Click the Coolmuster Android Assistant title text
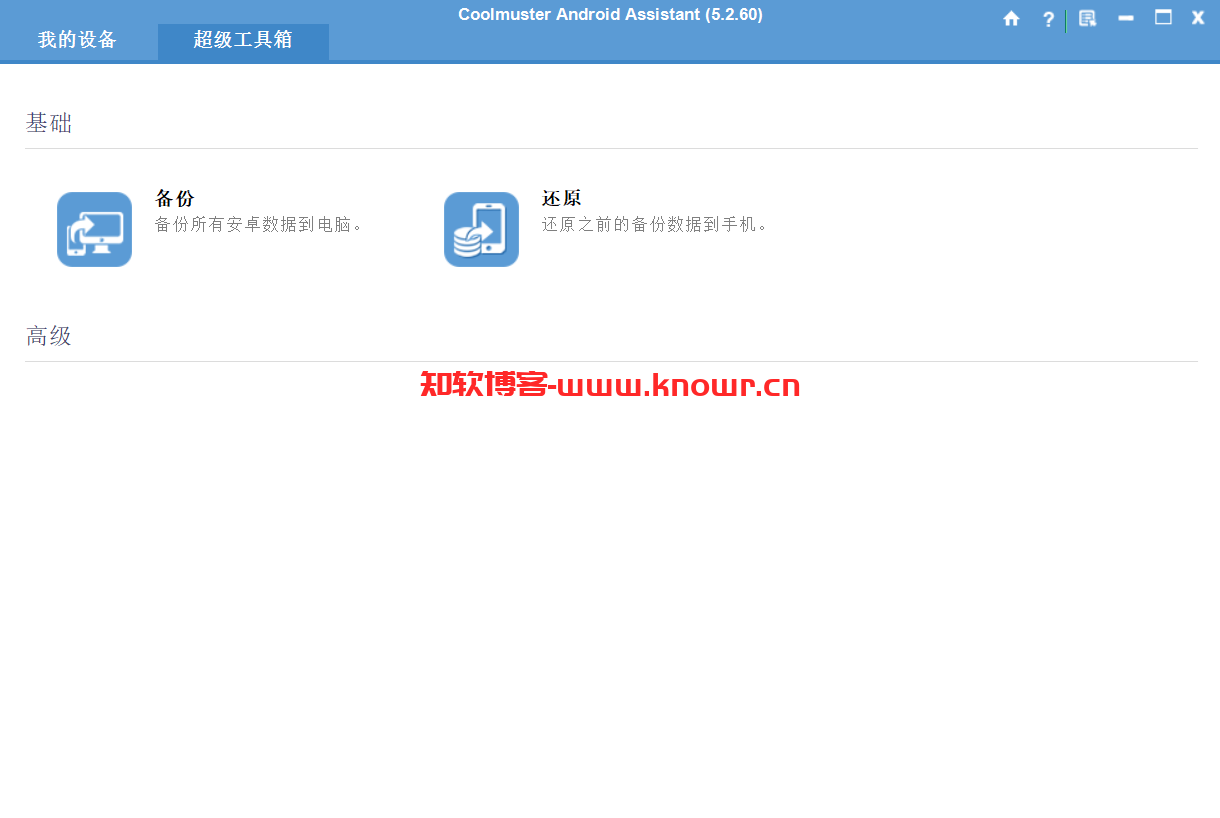1220x818 pixels. tap(610, 14)
